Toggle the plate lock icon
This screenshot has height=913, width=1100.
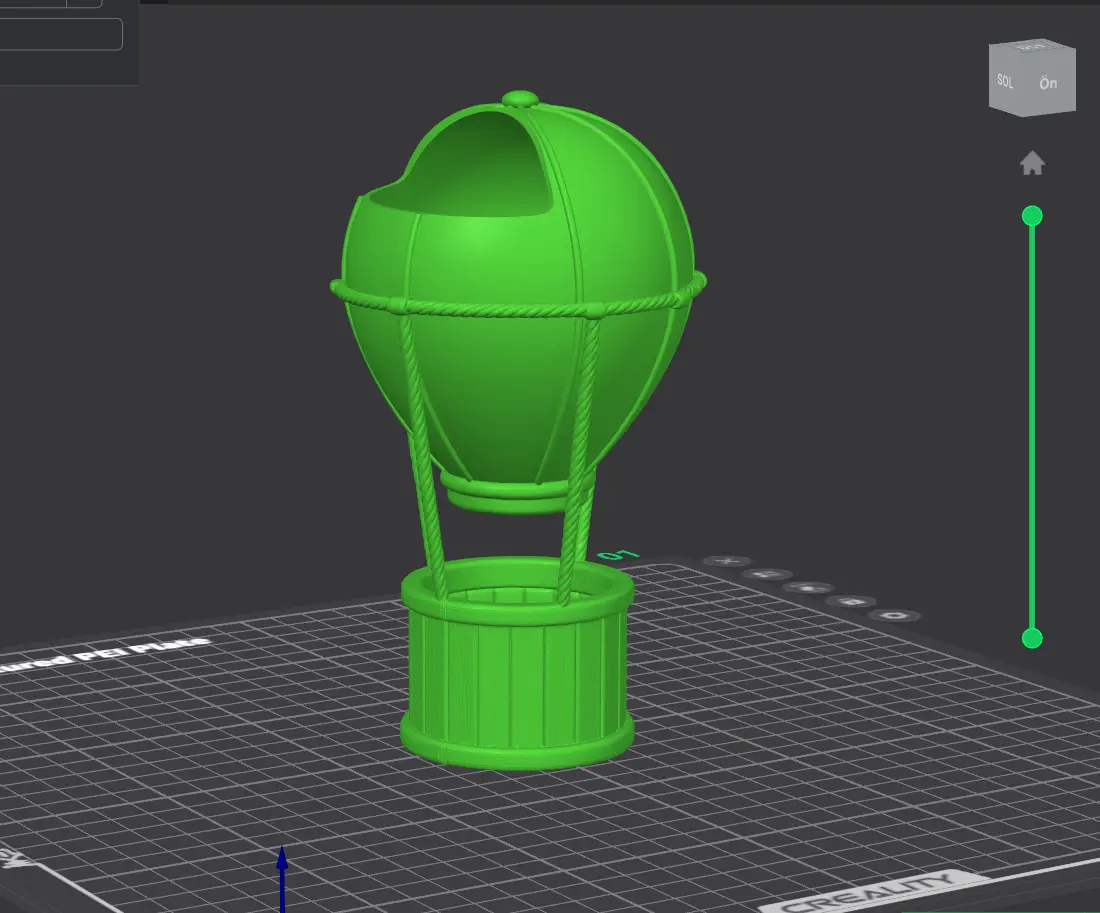click(850, 601)
